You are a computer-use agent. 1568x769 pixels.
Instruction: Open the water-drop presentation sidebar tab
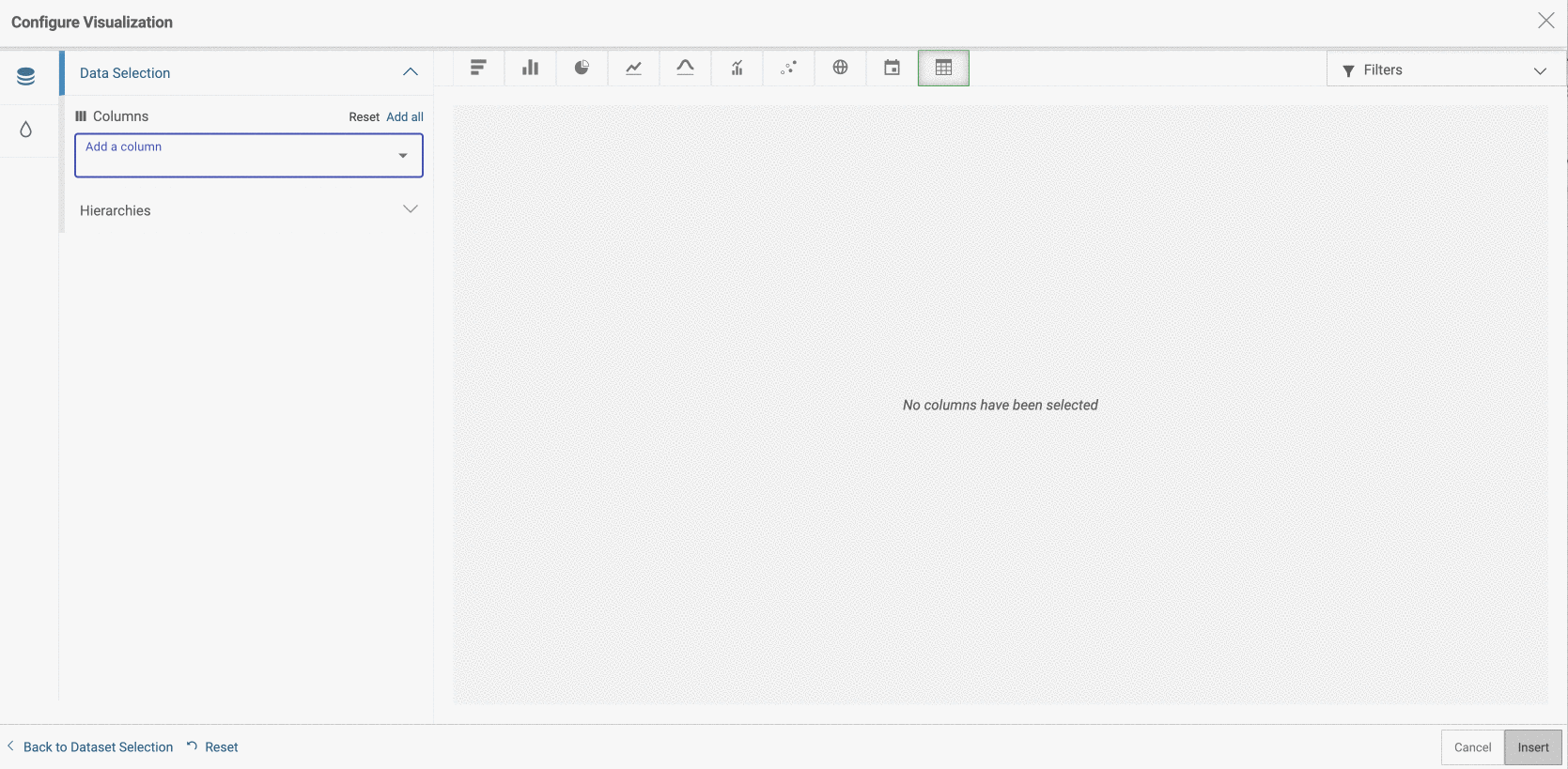tap(26, 130)
